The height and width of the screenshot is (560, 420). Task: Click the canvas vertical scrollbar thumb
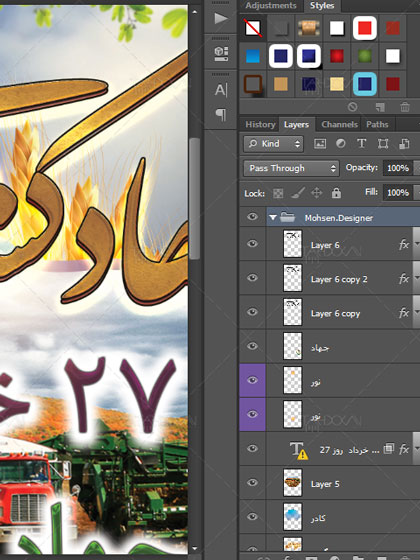194,198
